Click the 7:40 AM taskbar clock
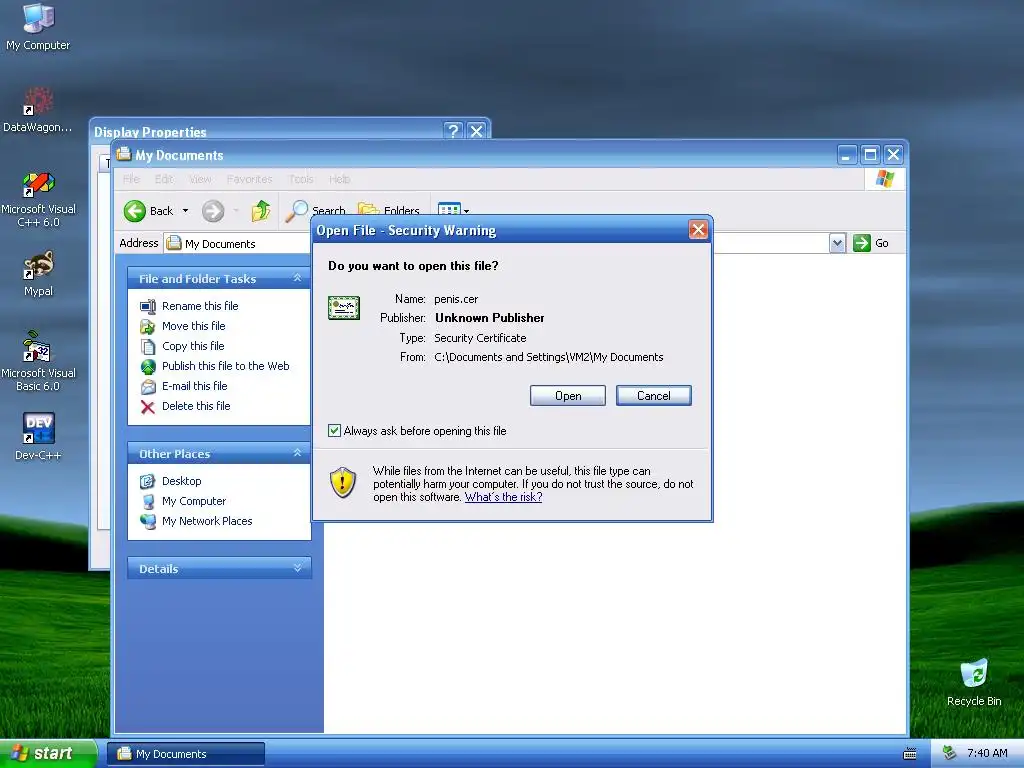This screenshot has height=768, width=1024. point(987,754)
